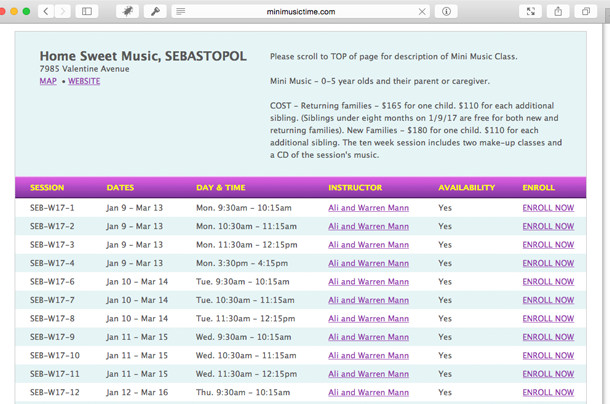The width and height of the screenshot is (610, 404).
Task: Click the key password extension icon
Action: (x=156, y=11)
